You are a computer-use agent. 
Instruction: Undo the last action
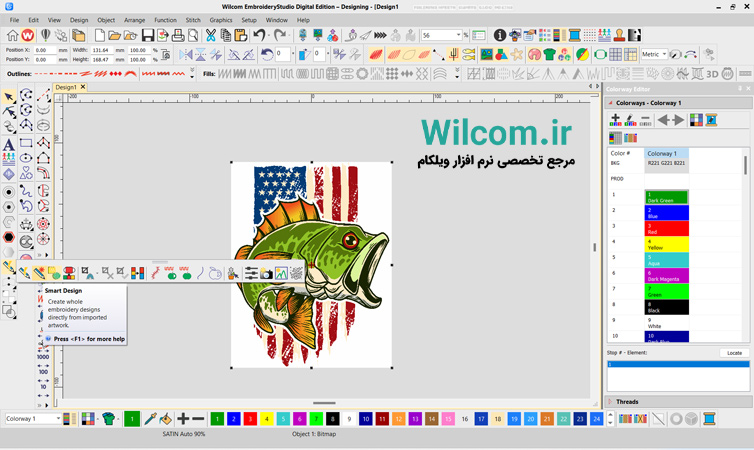[259, 35]
